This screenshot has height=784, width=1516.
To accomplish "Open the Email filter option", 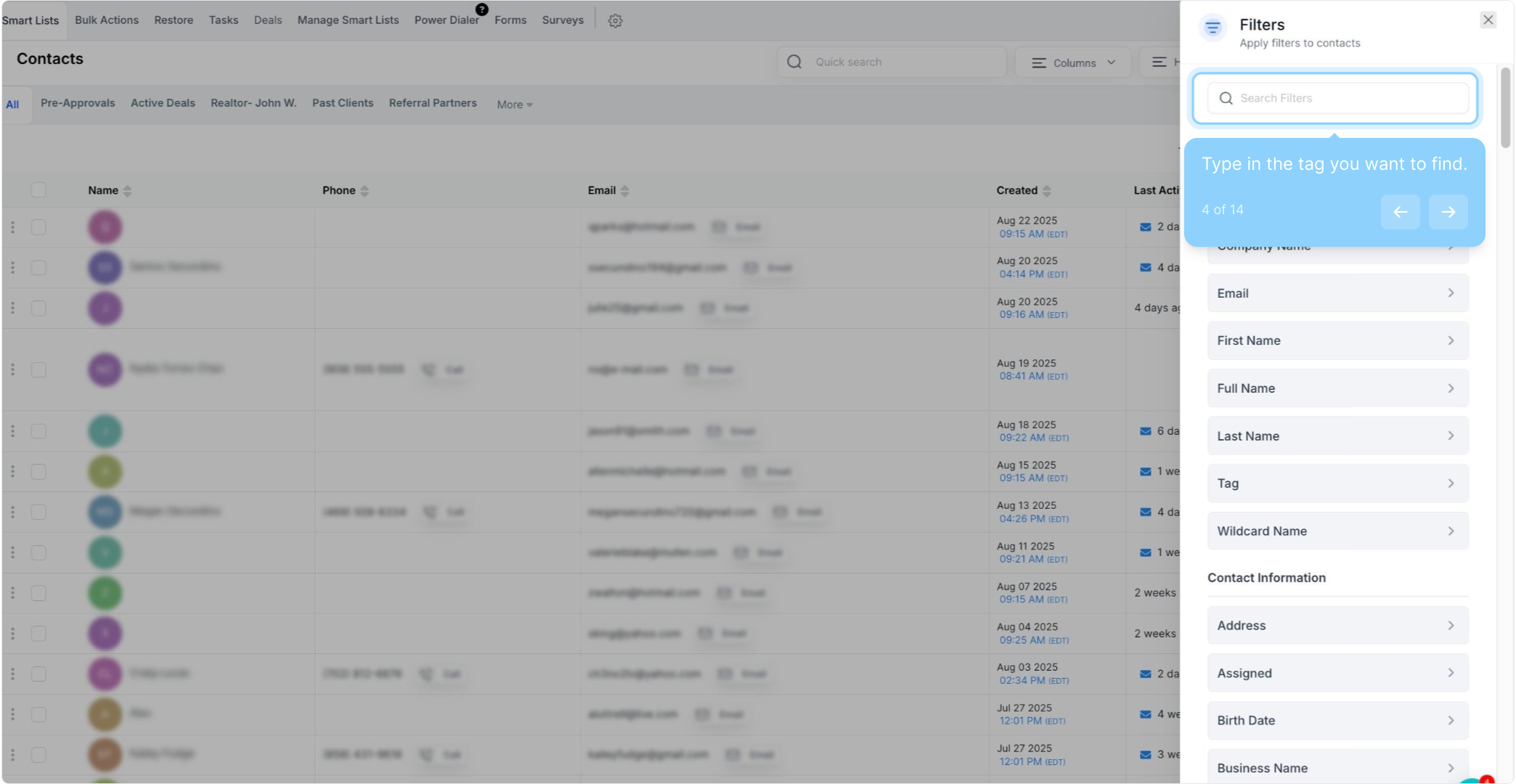I will tap(1337, 293).
